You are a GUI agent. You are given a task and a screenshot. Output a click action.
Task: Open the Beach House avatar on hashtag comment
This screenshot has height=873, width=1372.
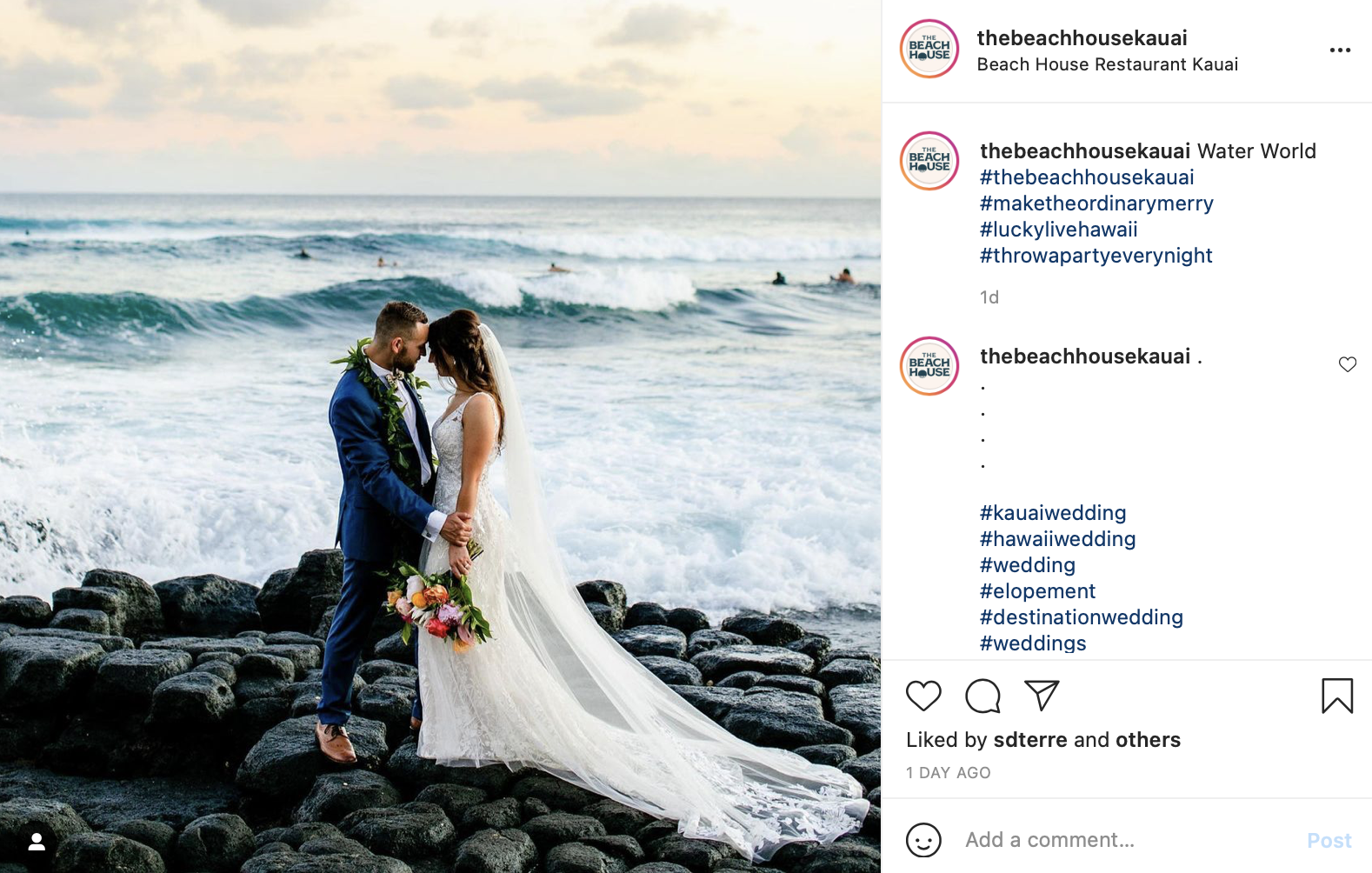929,366
